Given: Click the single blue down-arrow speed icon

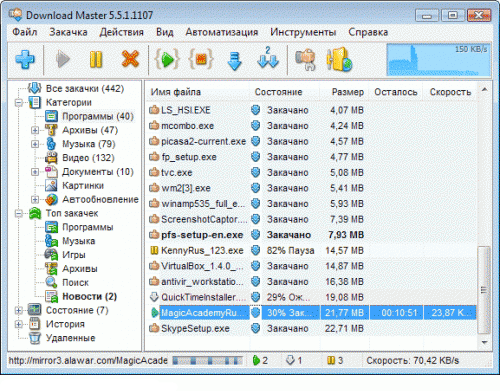Looking at the screenshot, I should click(235, 61).
